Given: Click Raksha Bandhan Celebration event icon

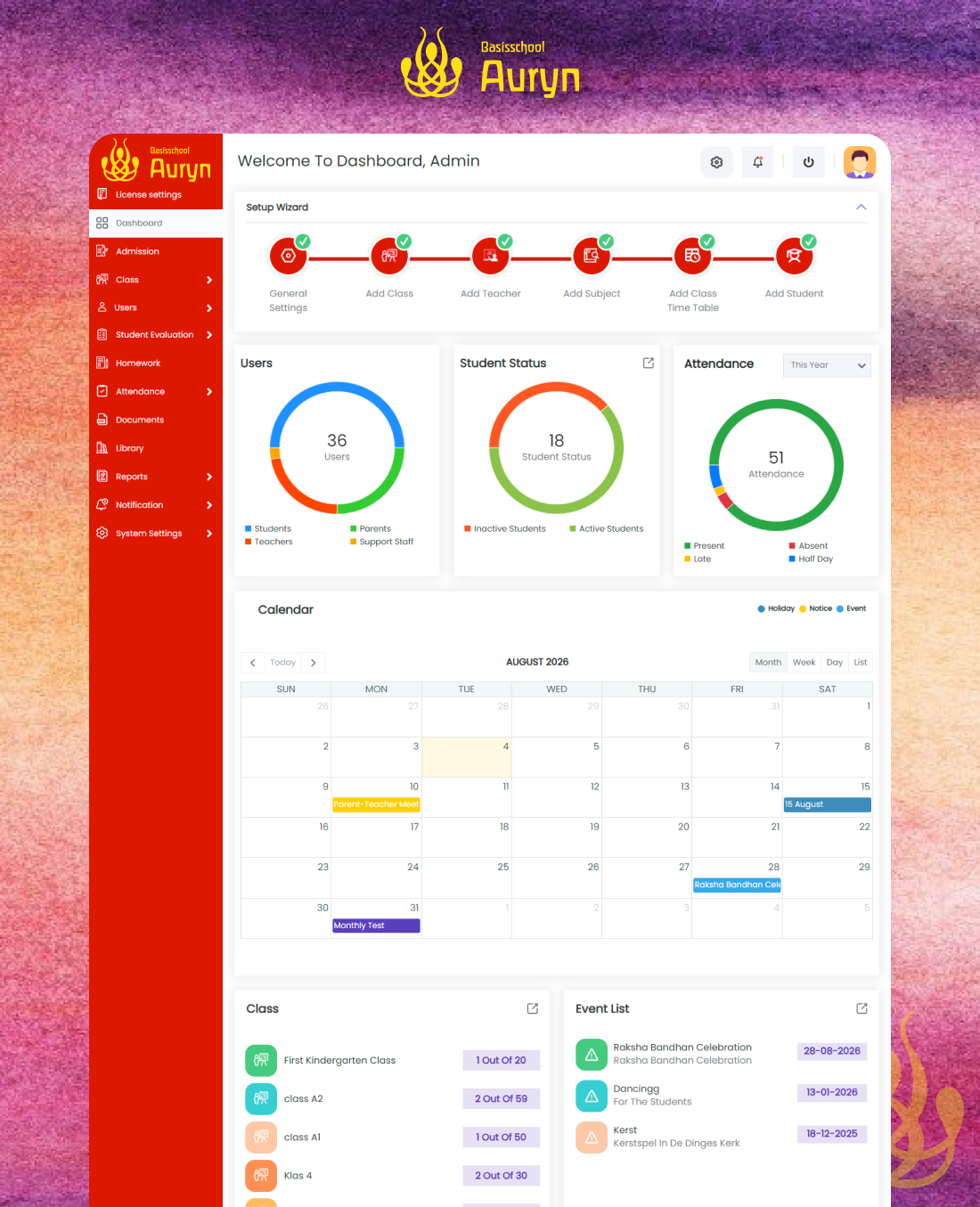Looking at the screenshot, I should [592, 1055].
